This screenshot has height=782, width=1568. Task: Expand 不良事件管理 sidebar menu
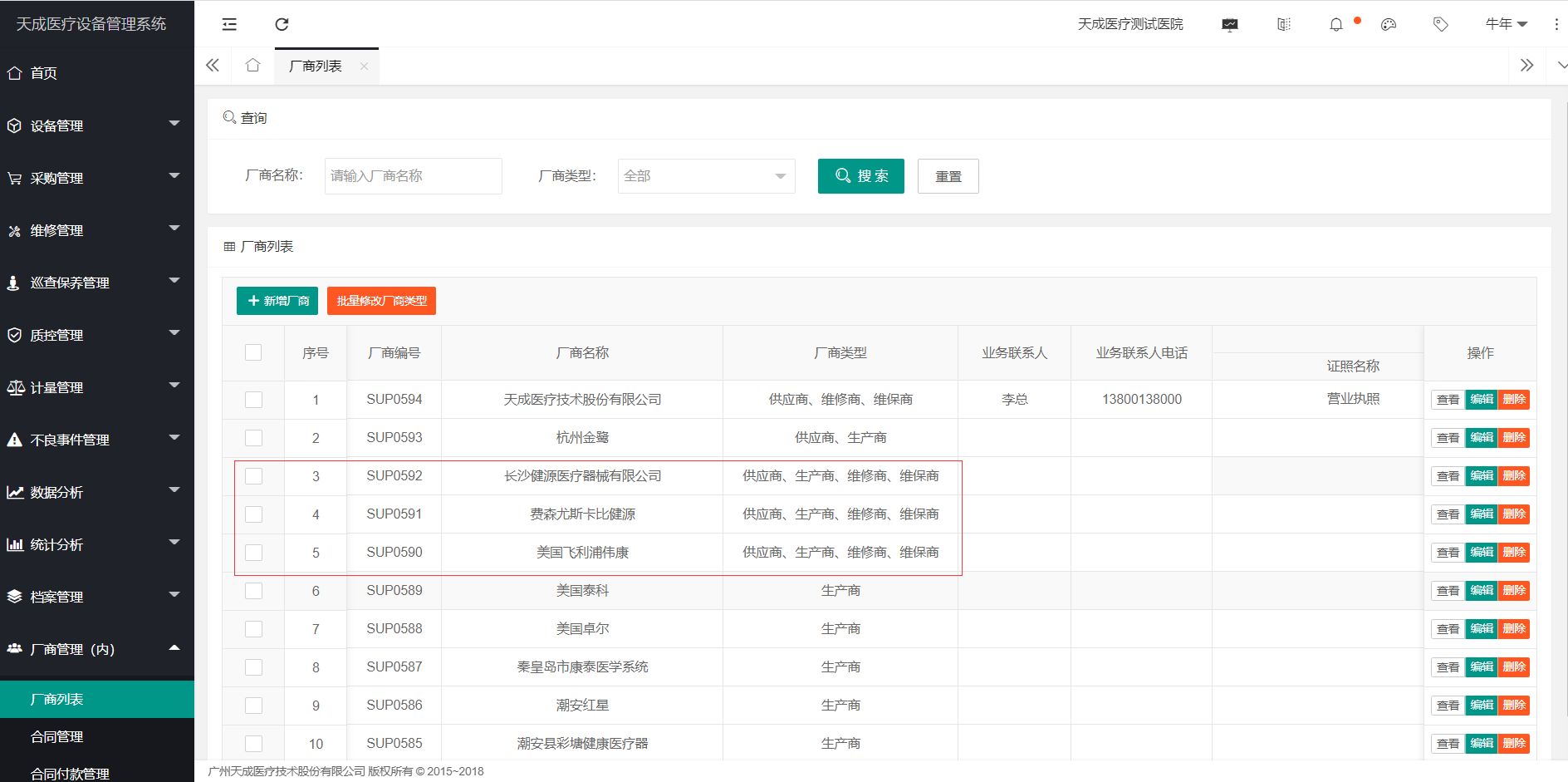pos(97,440)
